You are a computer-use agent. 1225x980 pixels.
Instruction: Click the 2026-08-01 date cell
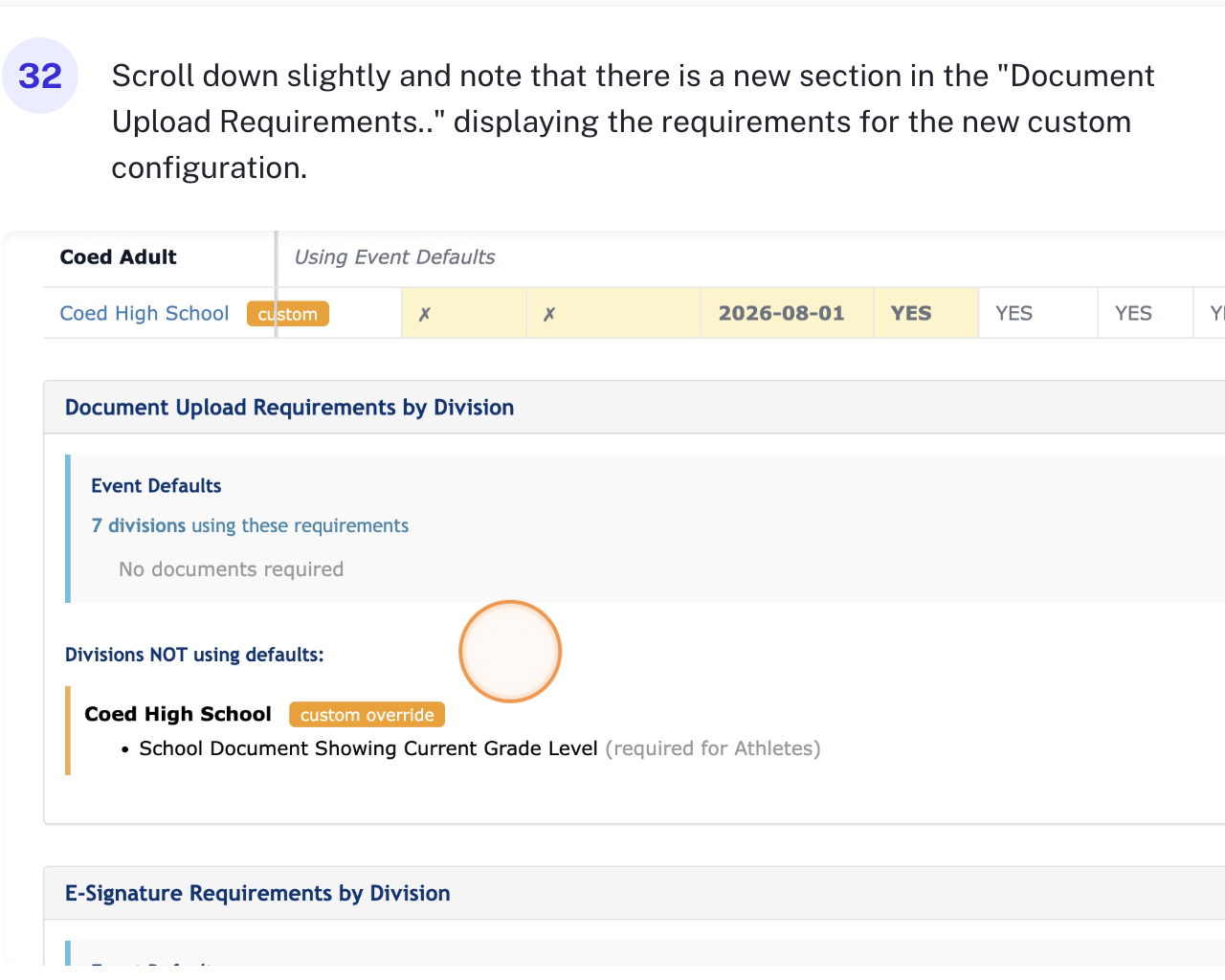tap(781, 314)
